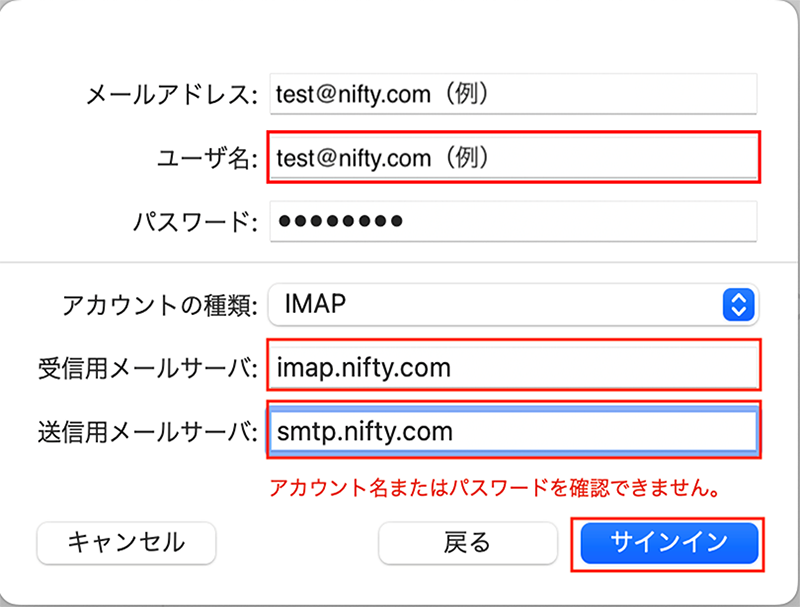
Task: Click the password dots in パスワード field
Action: point(340,221)
